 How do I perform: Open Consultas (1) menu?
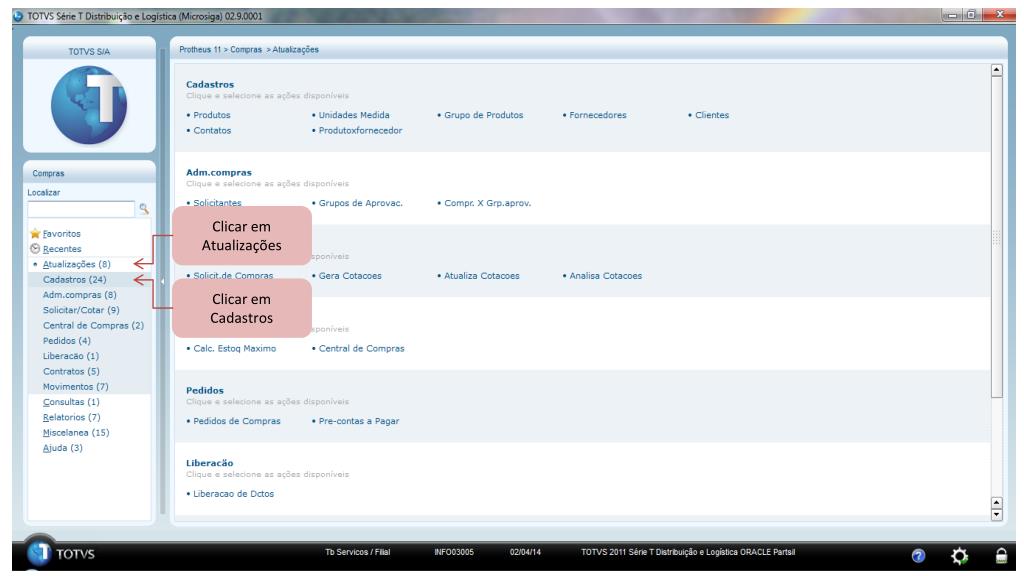[x=71, y=402]
